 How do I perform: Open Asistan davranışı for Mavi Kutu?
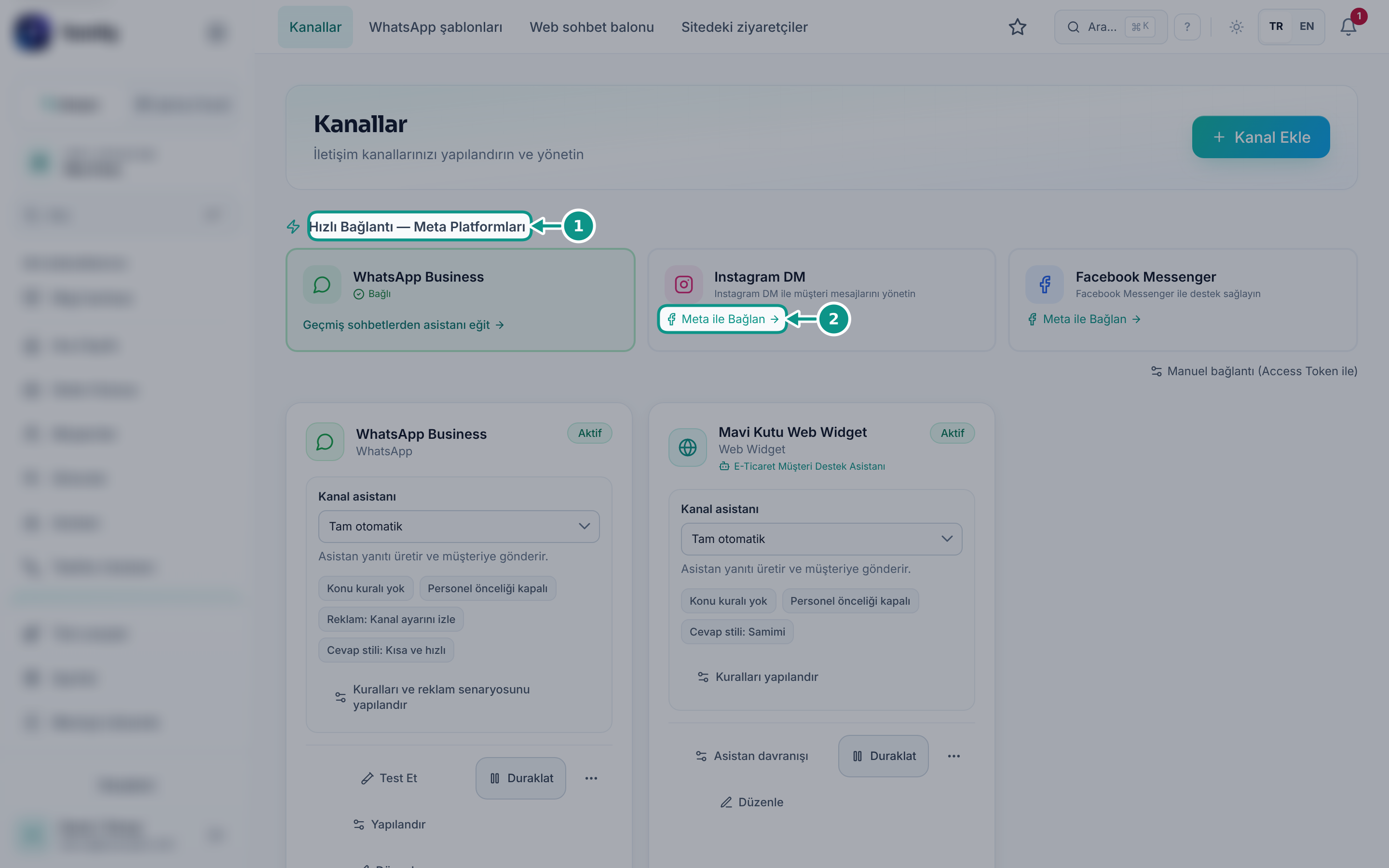pos(751,756)
